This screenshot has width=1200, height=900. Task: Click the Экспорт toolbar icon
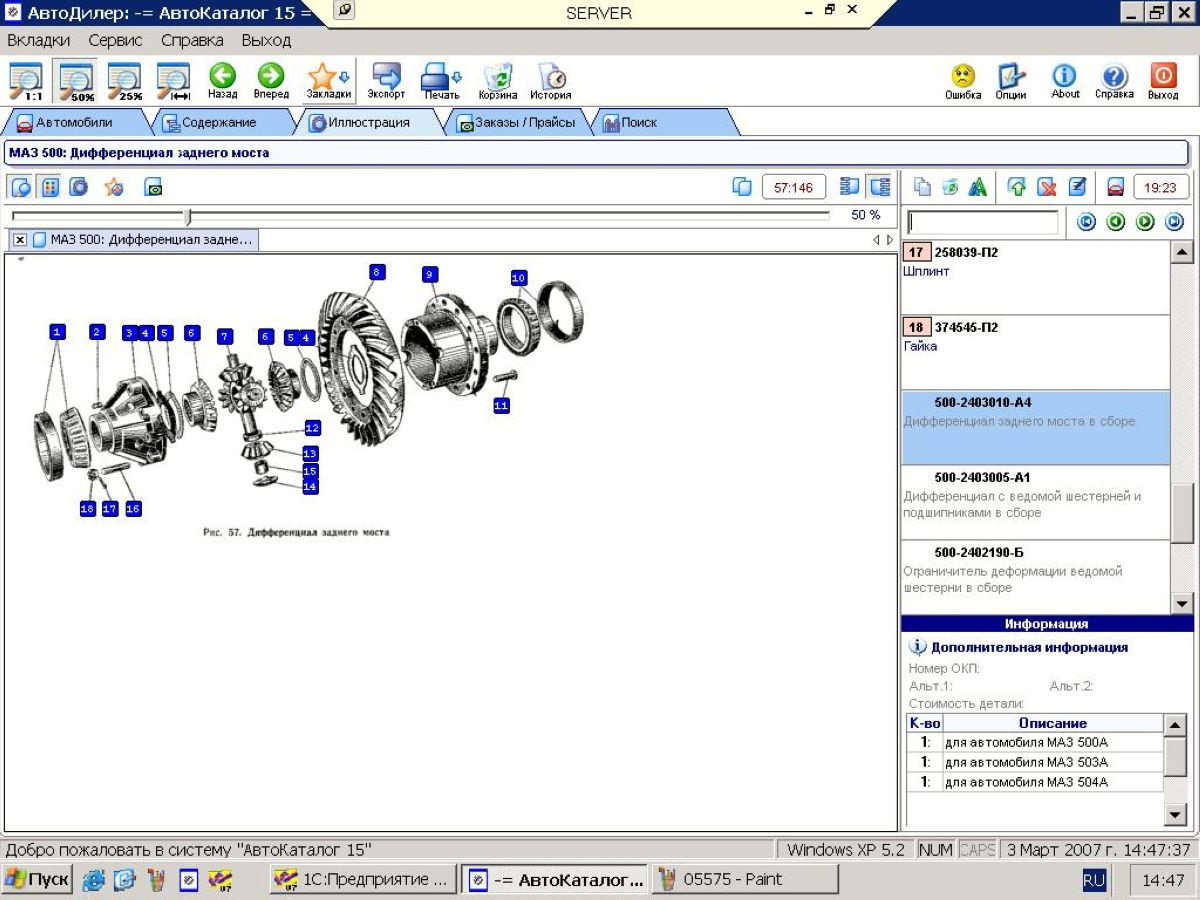tap(386, 81)
